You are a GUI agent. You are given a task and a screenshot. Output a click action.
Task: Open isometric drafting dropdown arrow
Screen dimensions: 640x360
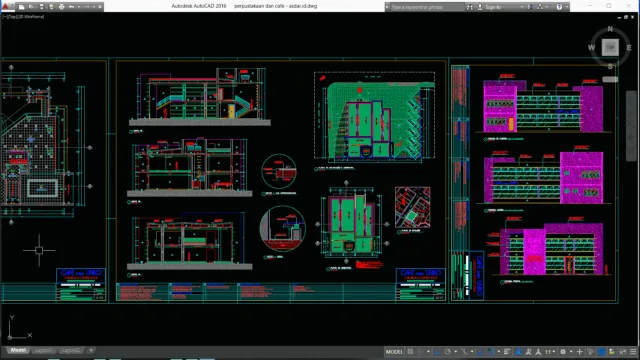(x=472, y=352)
